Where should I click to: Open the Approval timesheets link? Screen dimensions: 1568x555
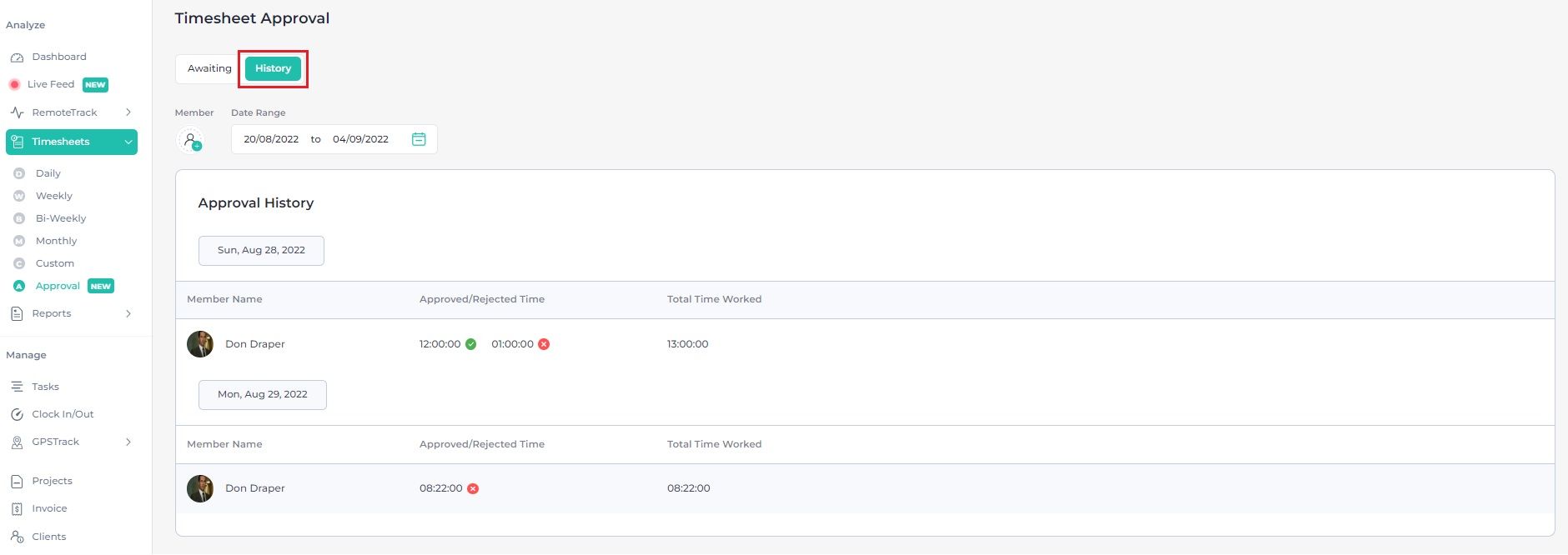click(x=58, y=286)
